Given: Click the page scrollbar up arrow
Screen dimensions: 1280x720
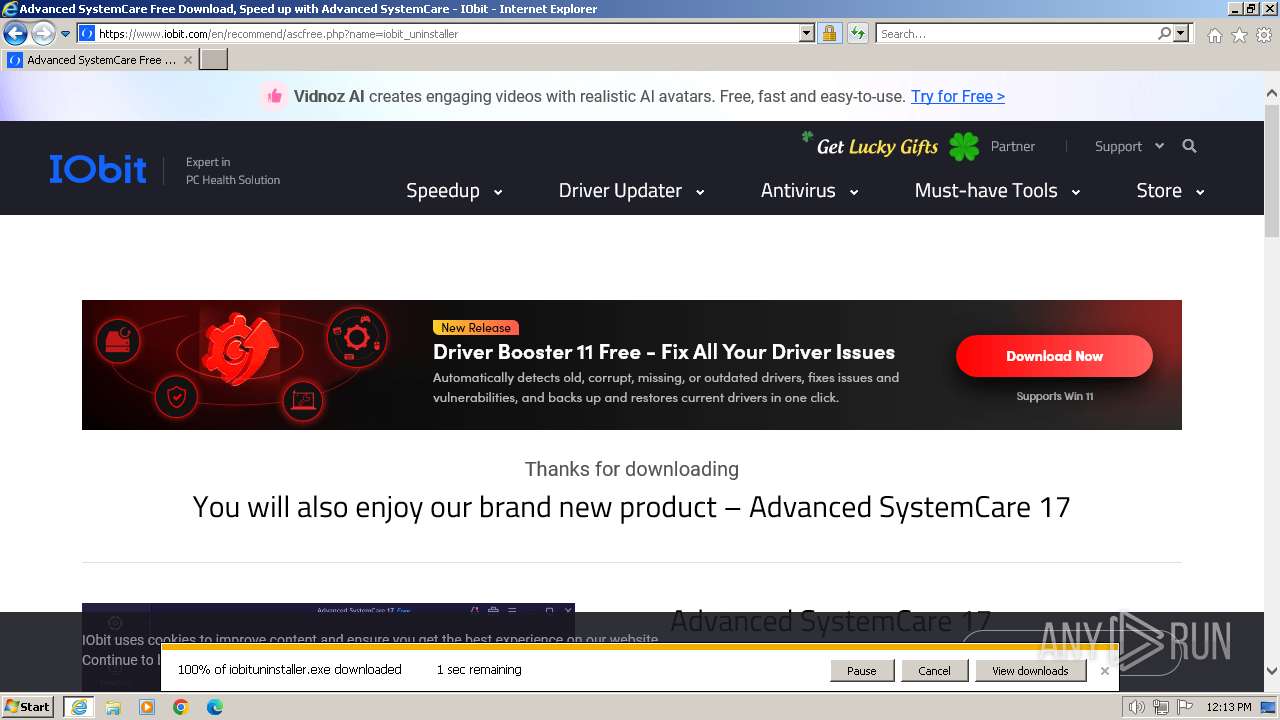Looking at the screenshot, I should 1272,94.
